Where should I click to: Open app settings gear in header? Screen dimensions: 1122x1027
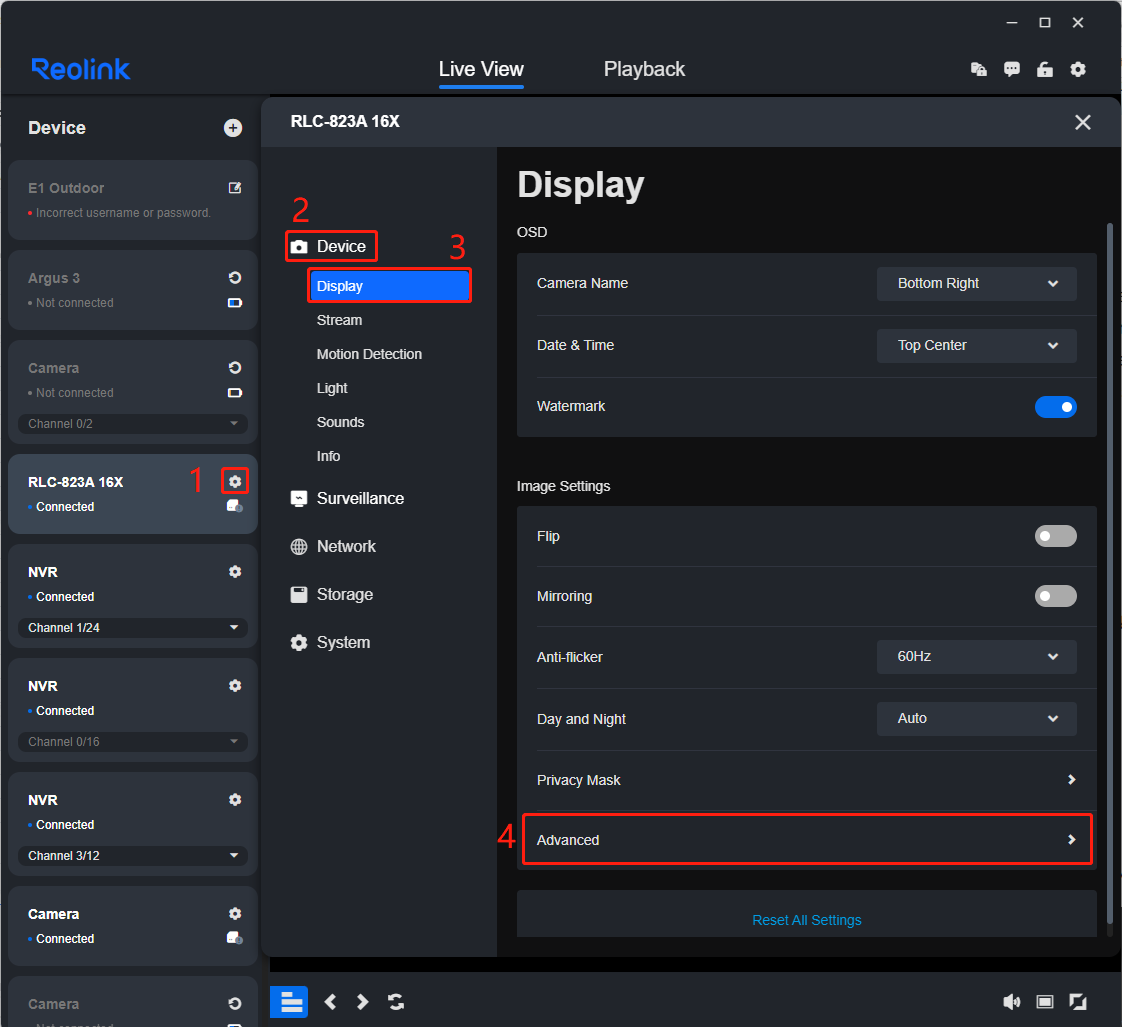click(1078, 69)
